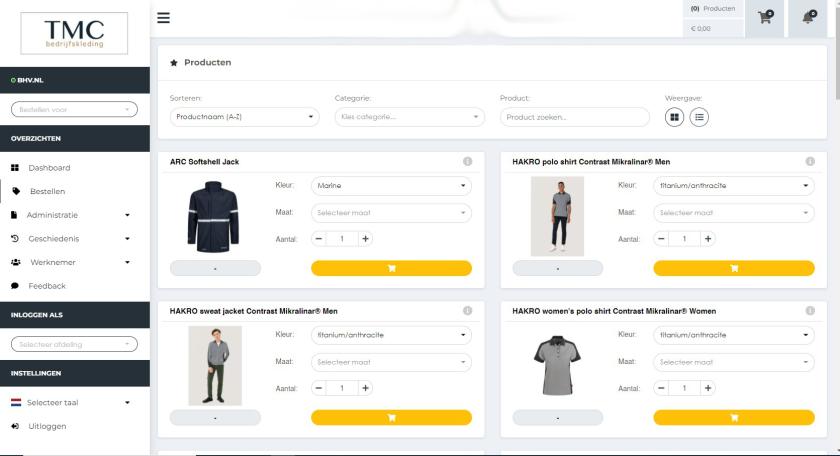Click the HAKRO polo shirt Men image

[x=557, y=216]
